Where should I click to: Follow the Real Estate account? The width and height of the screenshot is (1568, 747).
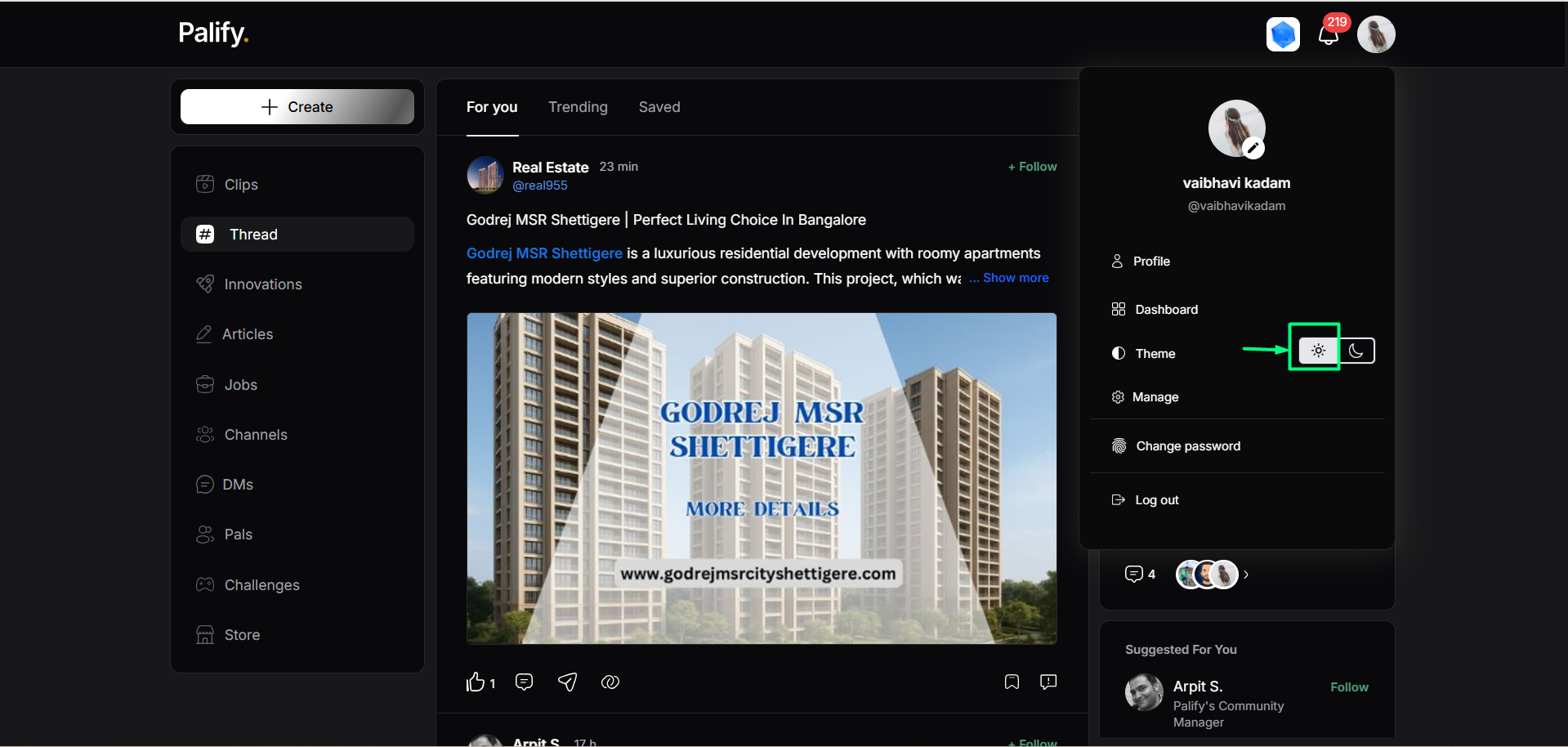(1032, 167)
